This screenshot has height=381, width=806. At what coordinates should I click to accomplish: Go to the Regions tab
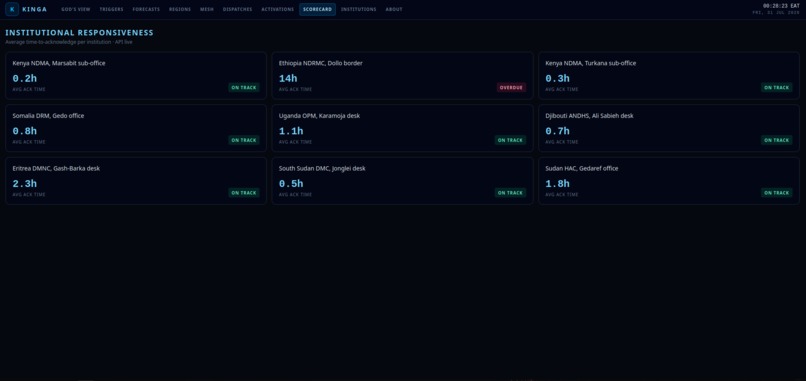[x=180, y=9]
